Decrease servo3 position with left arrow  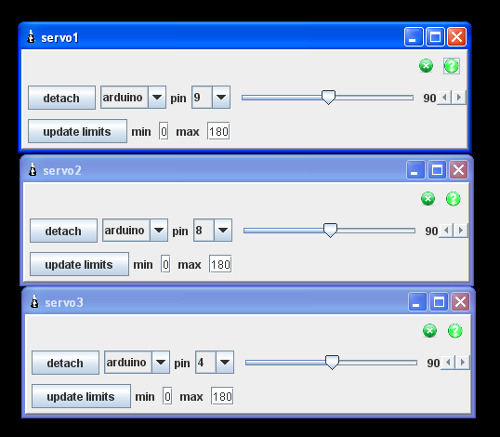[x=448, y=362]
